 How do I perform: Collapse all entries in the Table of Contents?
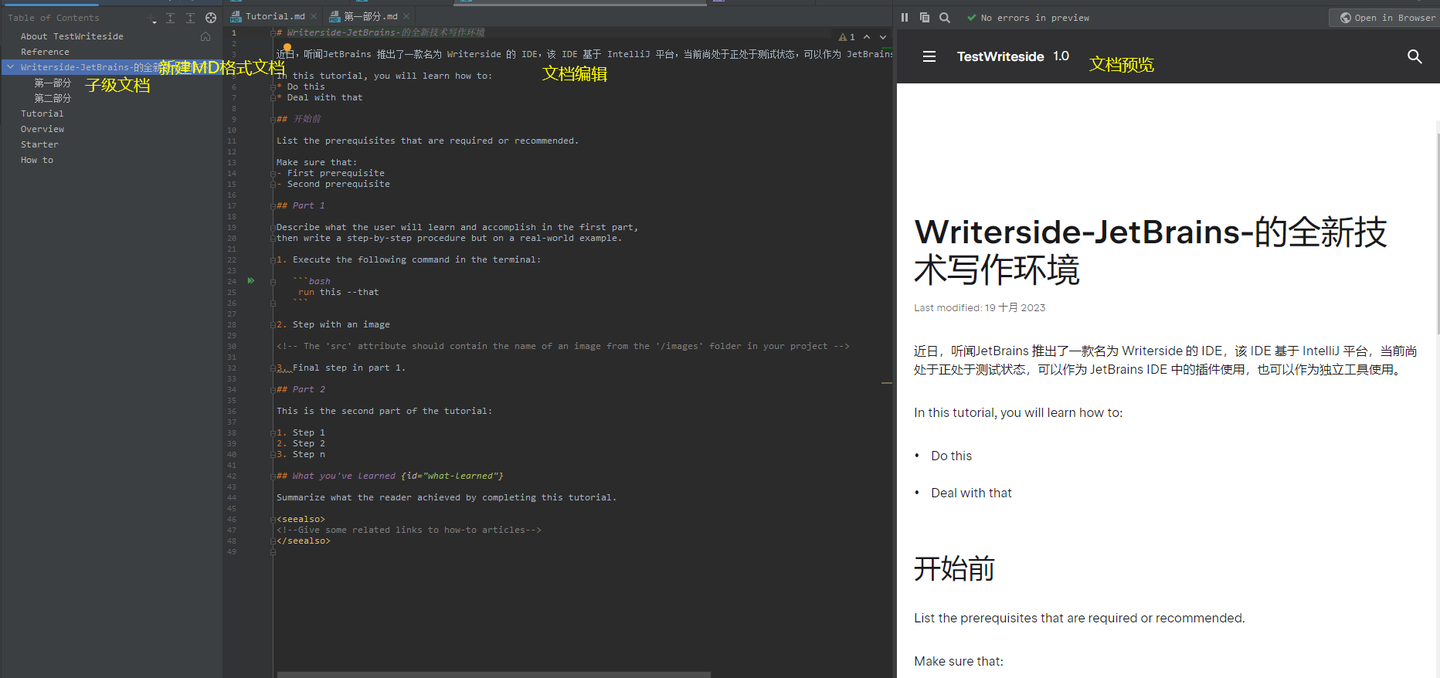190,17
